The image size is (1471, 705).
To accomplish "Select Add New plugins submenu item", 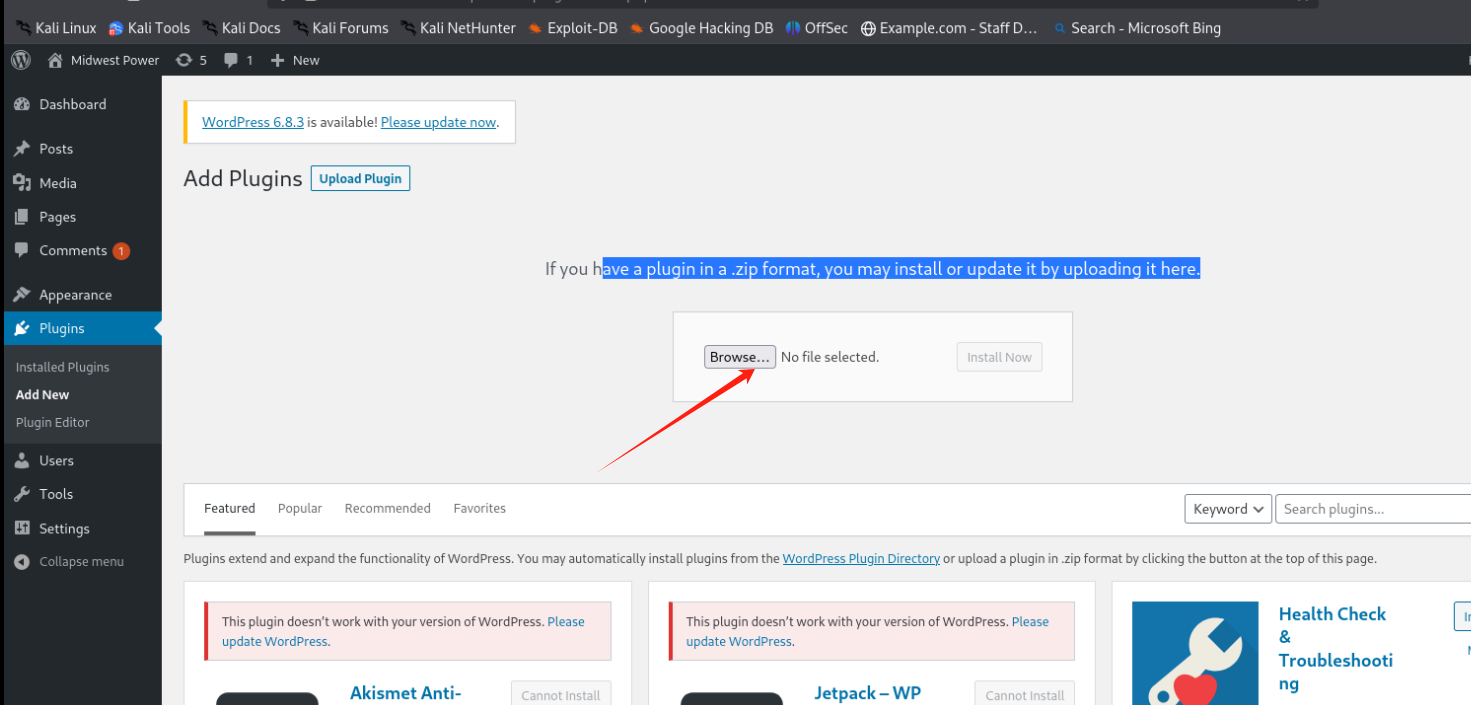I will [42, 395].
